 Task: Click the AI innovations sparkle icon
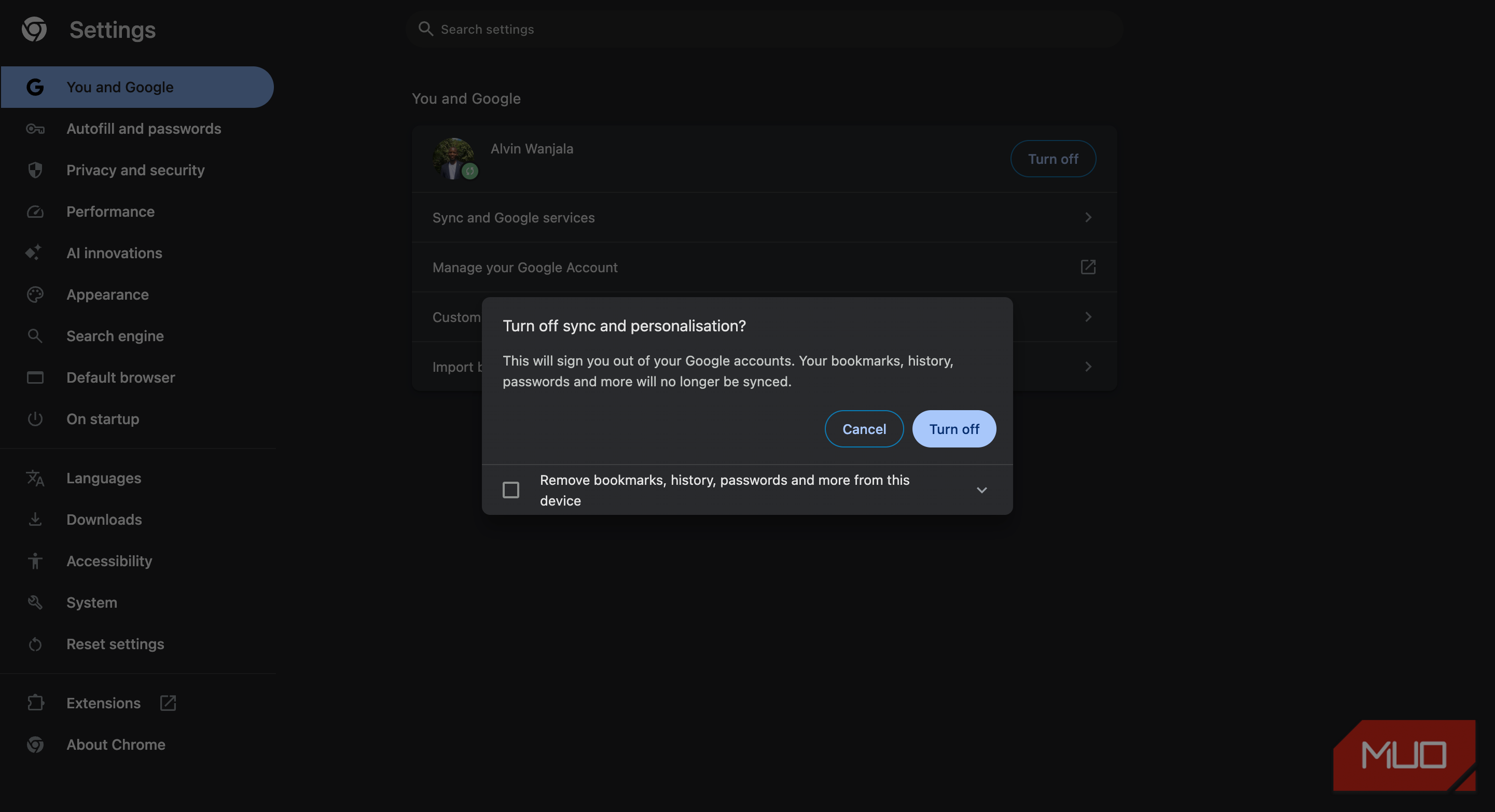[34, 253]
